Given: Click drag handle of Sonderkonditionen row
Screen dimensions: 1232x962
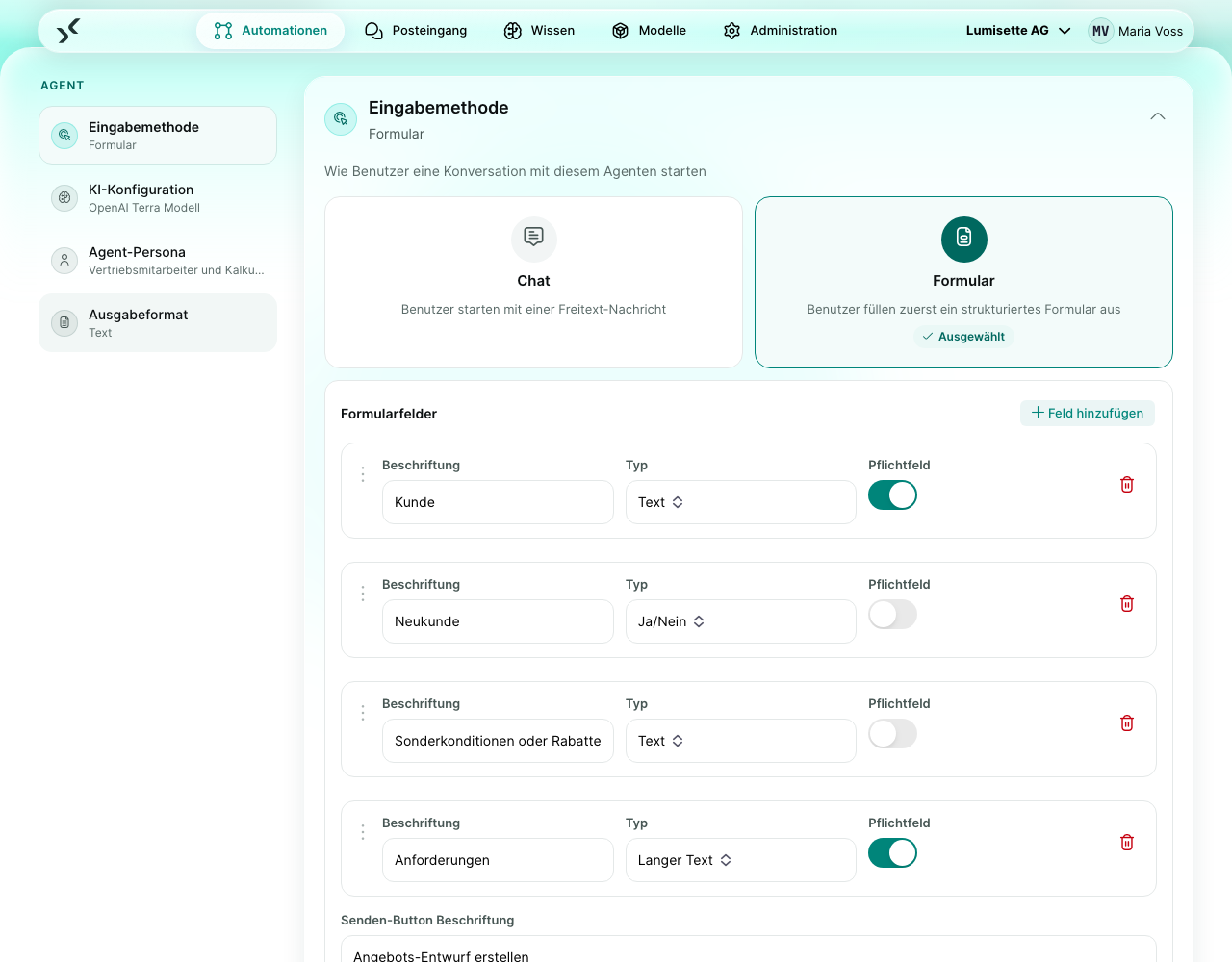Looking at the screenshot, I should (x=363, y=713).
